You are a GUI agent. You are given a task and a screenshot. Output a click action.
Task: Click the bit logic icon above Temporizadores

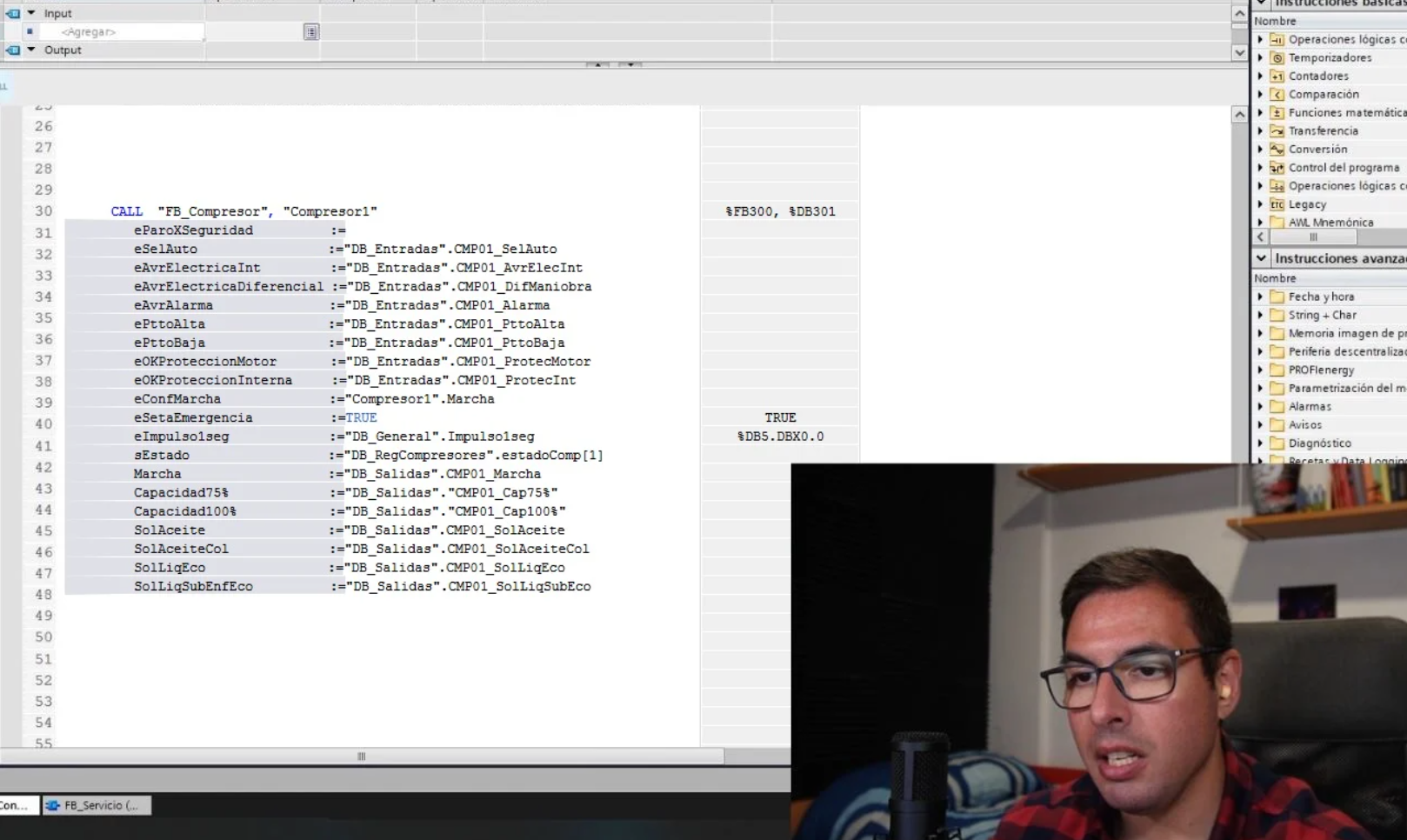[x=1277, y=39]
